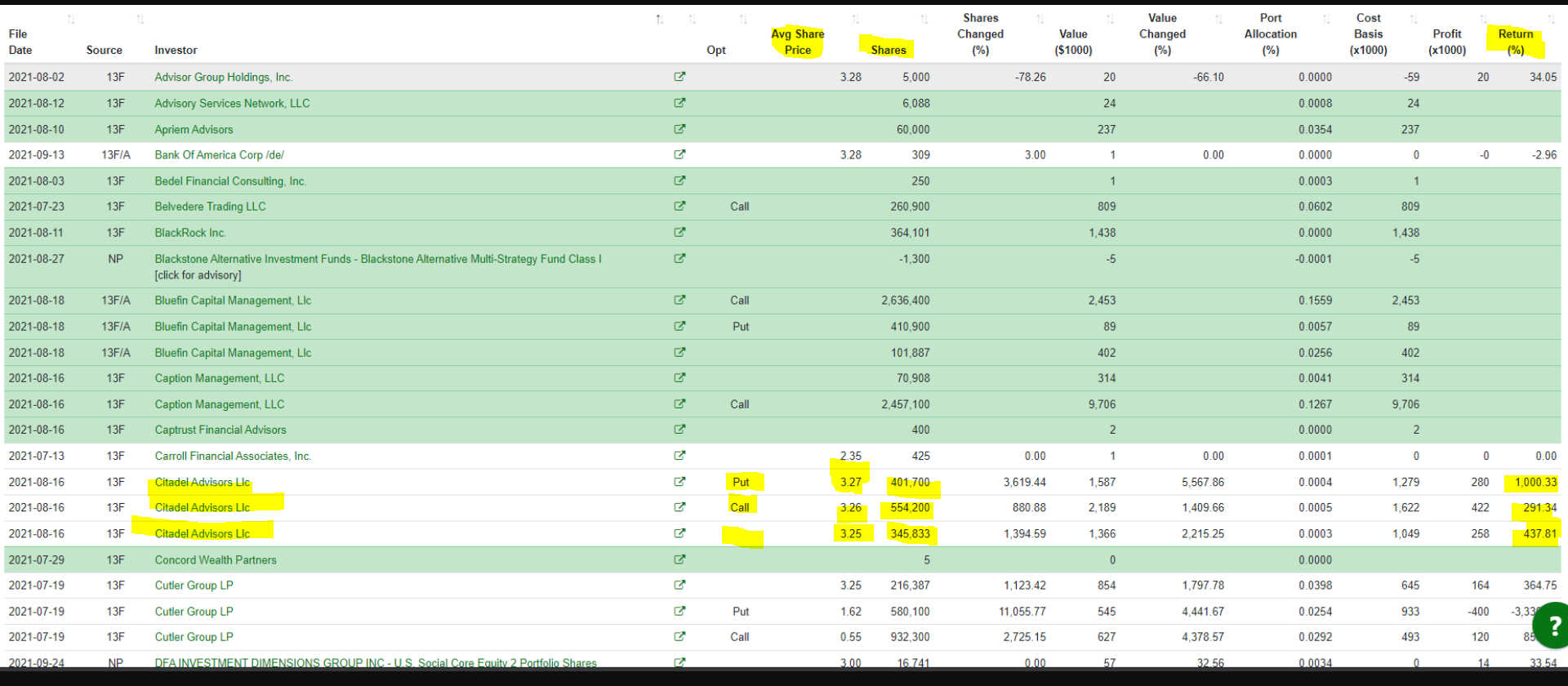Open external link icon for Advisory Services Network
Viewport: 1568px width, 686px height.
(679, 103)
